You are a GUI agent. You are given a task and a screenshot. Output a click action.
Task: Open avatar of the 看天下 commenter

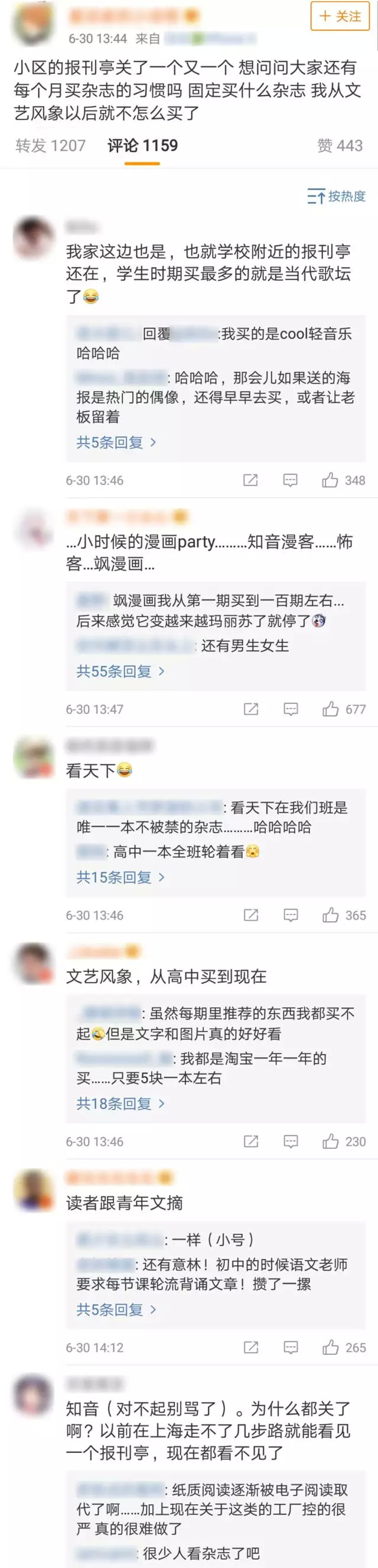tap(33, 757)
